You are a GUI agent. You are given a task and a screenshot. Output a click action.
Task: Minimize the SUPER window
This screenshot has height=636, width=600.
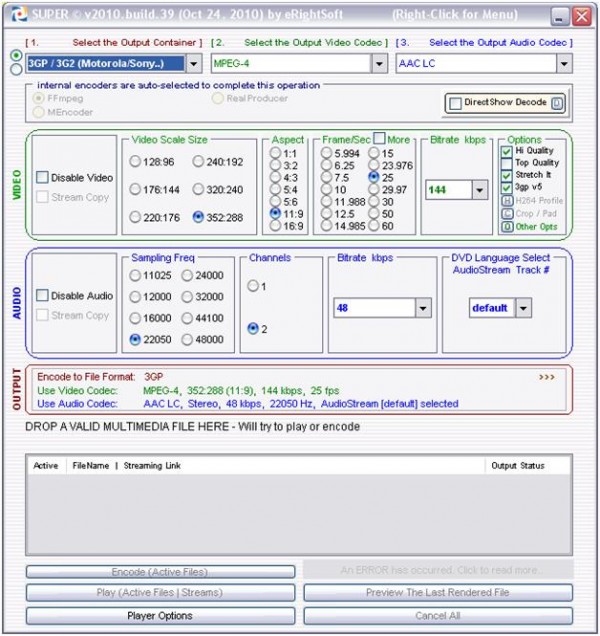click(560, 17)
